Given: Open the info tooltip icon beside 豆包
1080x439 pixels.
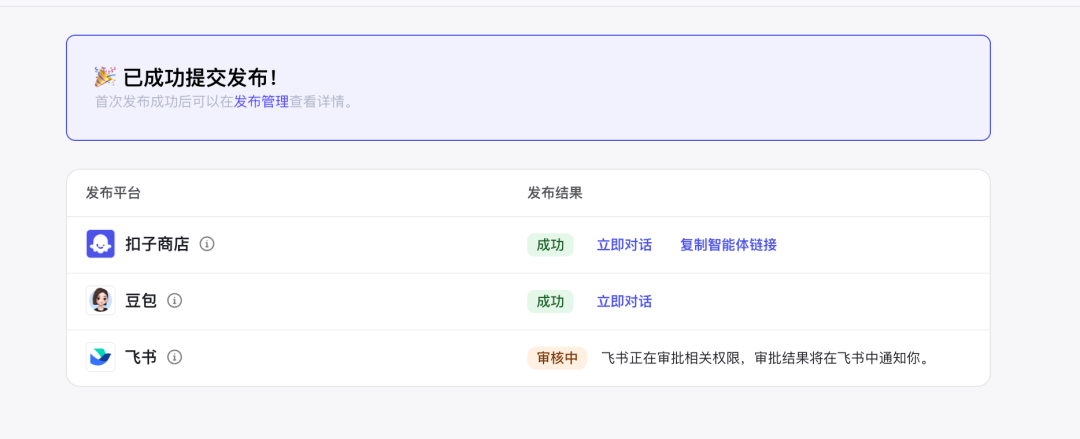Looking at the screenshot, I should tap(175, 300).
